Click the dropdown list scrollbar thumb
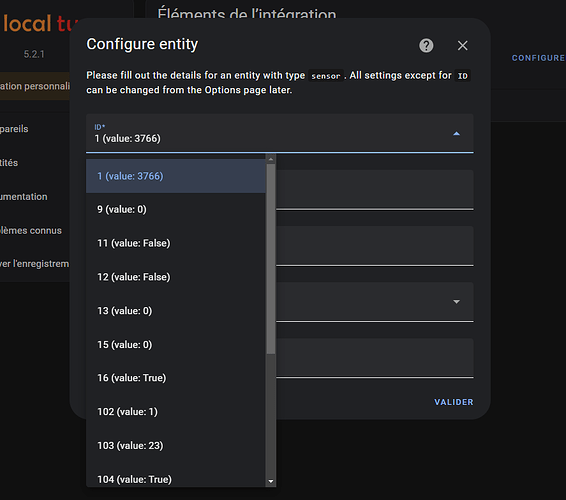566x500 pixels. pos(271,259)
